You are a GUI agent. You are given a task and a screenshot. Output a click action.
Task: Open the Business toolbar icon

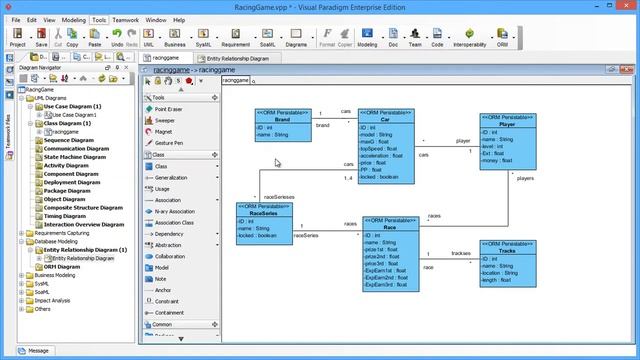(175, 38)
